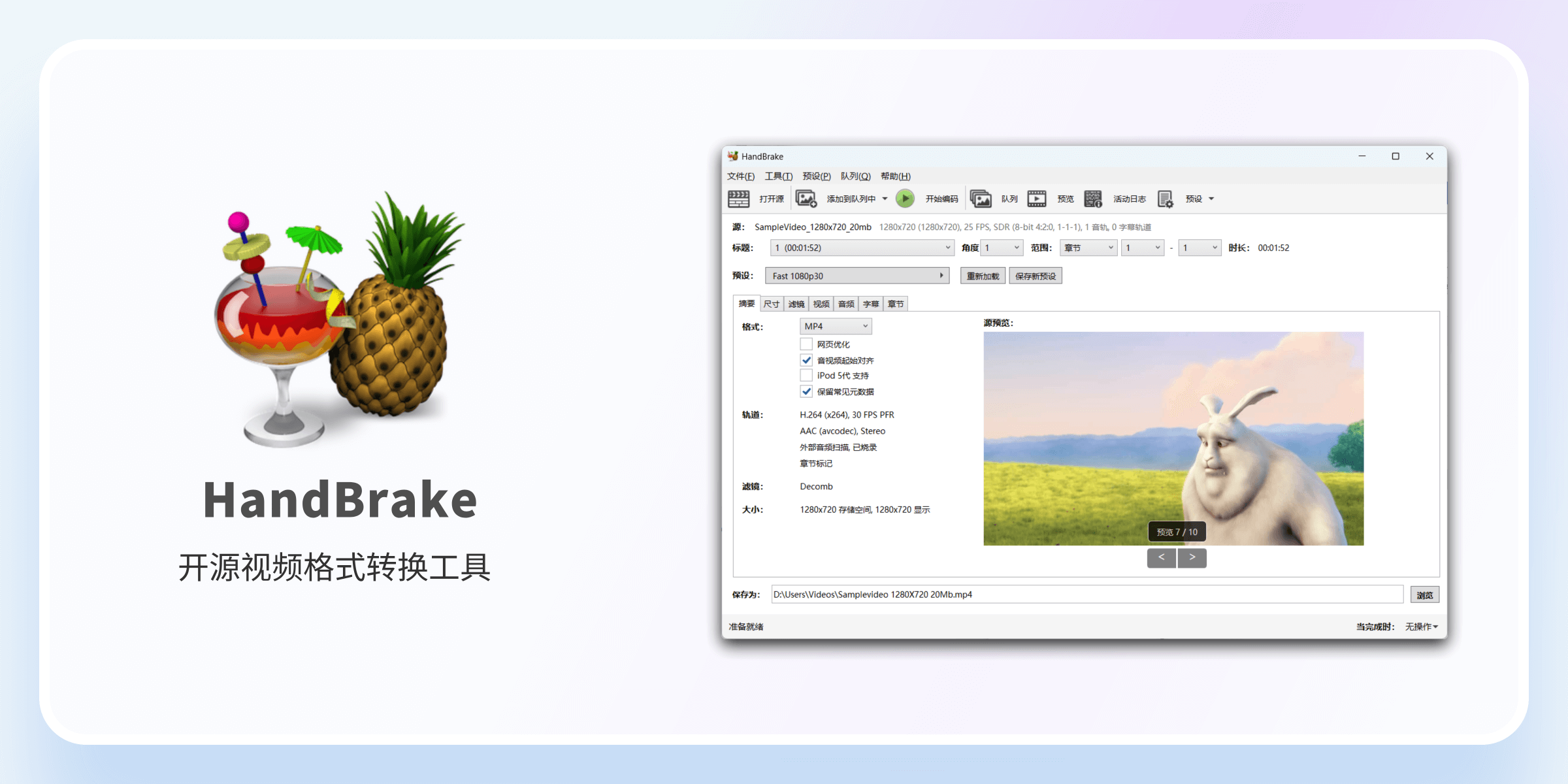Click the source name SampleVideo_1280x720_20mb

(813, 227)
